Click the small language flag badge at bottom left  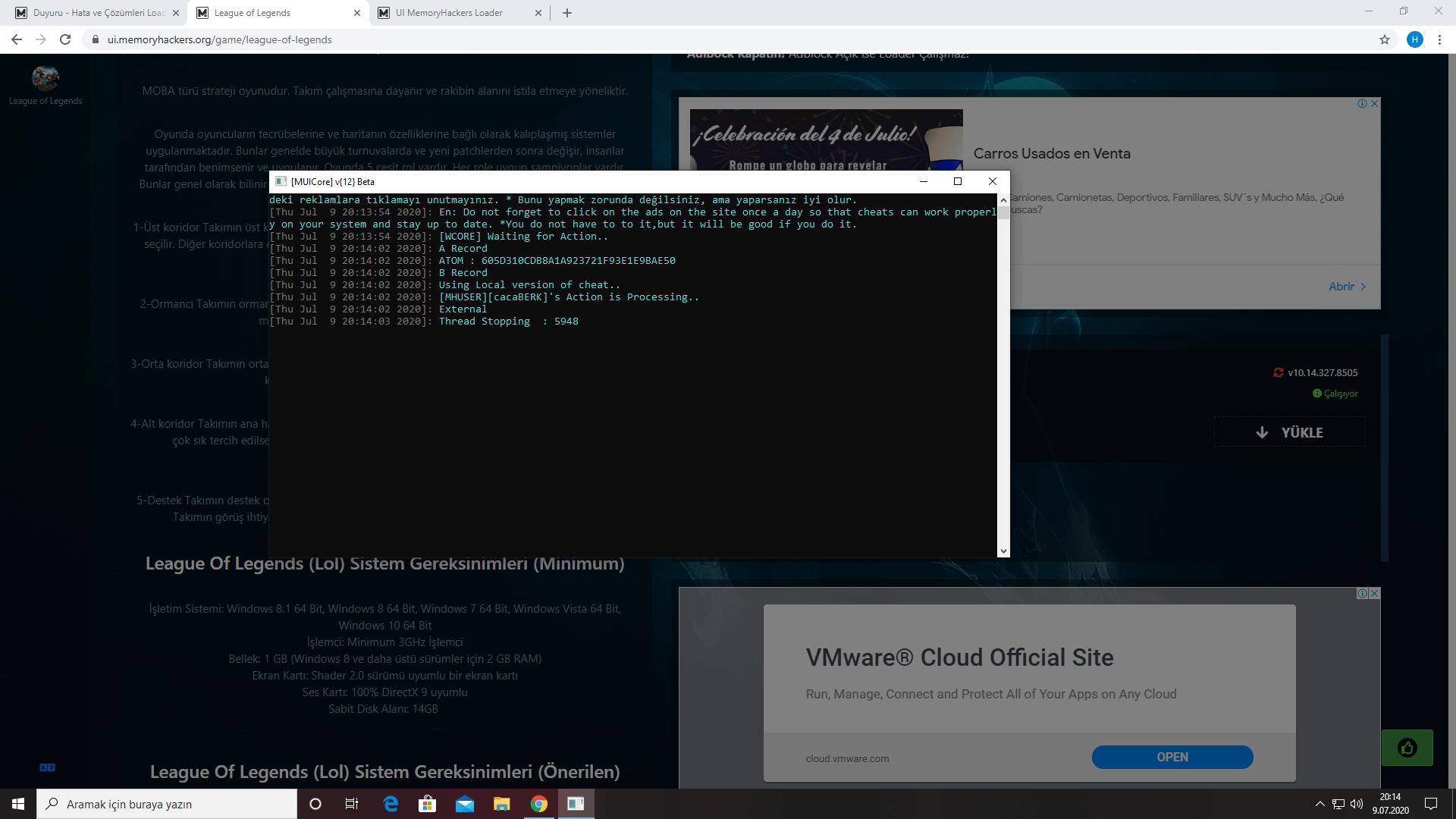pos(47,767)
